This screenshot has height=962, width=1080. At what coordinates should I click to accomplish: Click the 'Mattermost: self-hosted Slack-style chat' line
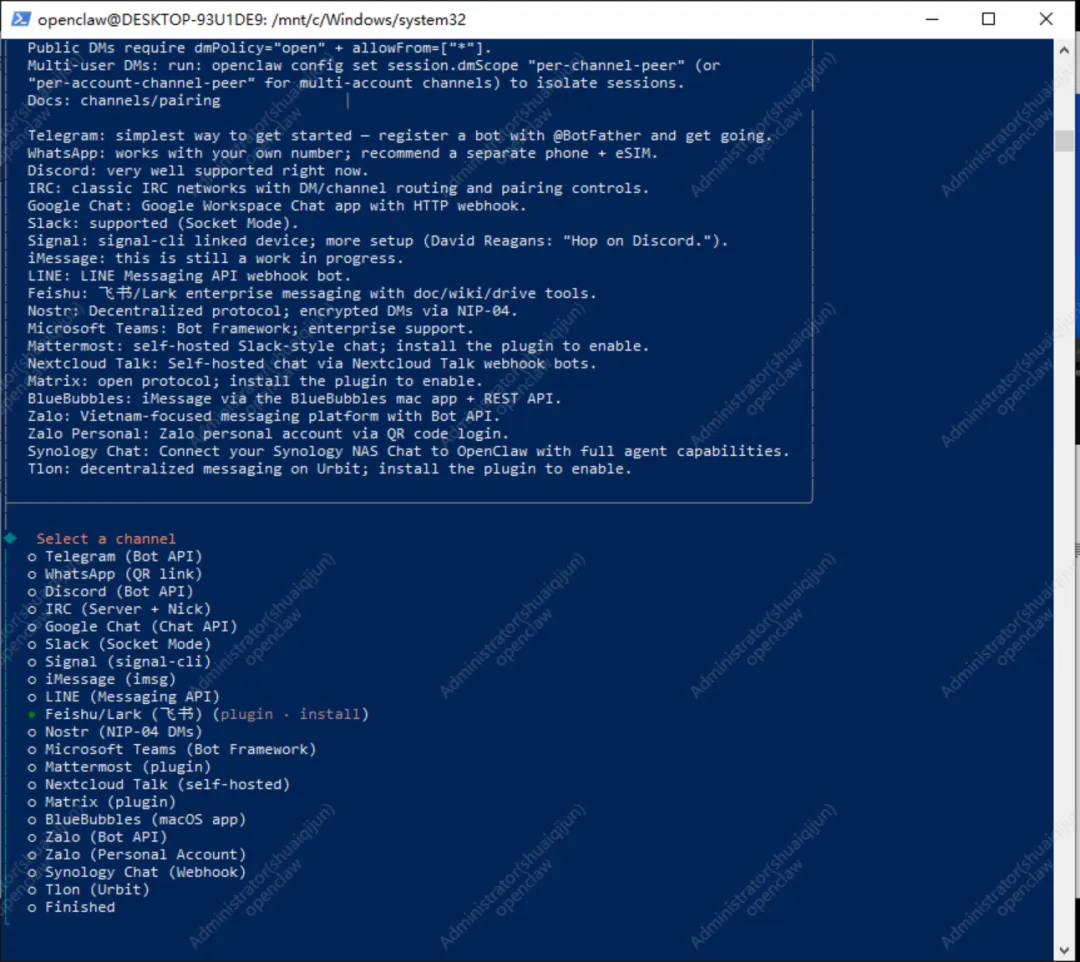tap(338, 346)
